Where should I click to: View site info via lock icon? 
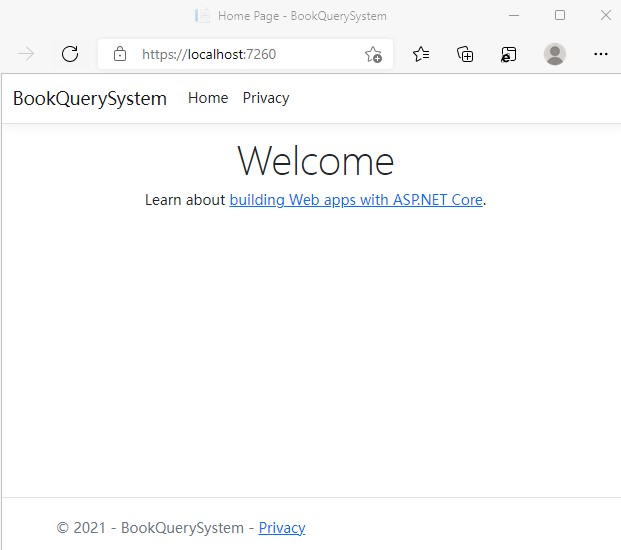click(x=120, y=54)
